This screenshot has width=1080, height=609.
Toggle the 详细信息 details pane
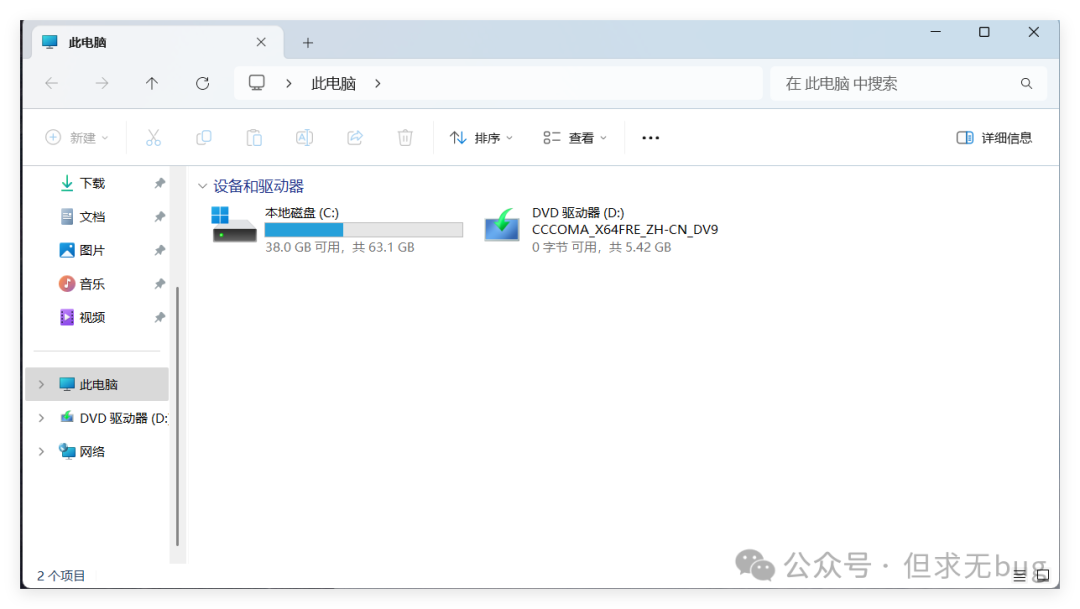click(x=994, y=138)
